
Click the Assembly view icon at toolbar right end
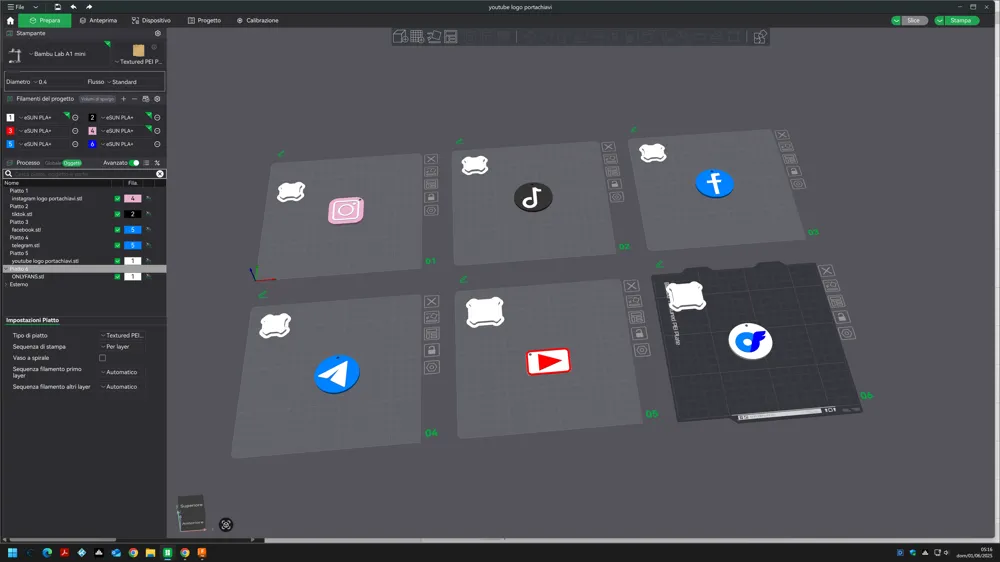click(760, 37)
